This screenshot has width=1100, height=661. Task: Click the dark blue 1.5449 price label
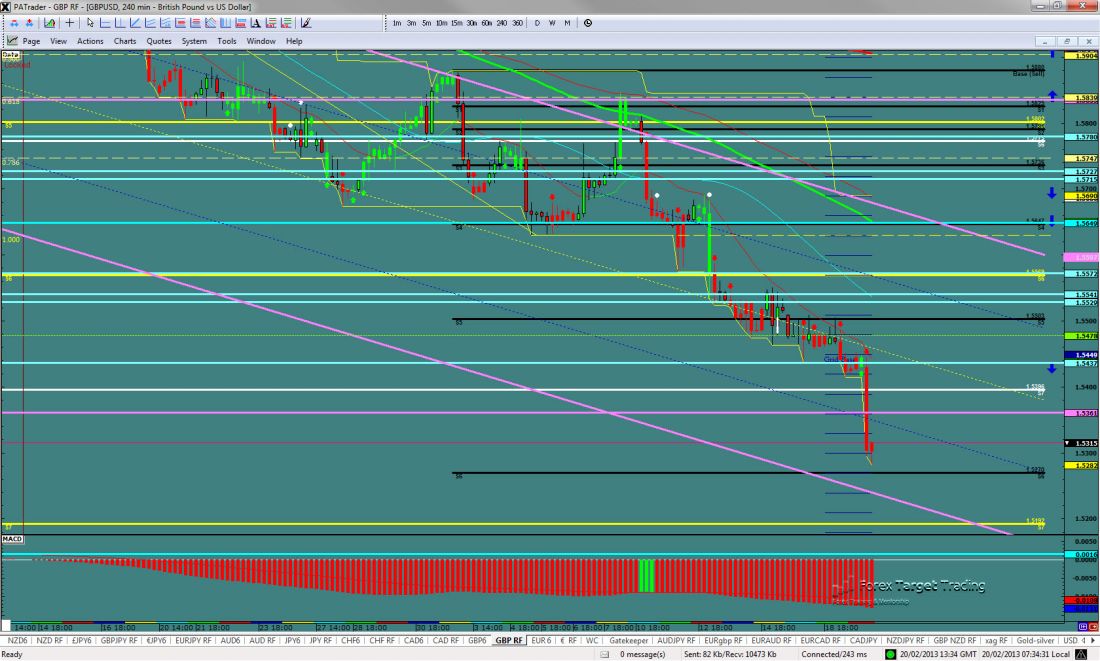point(1082,355)
